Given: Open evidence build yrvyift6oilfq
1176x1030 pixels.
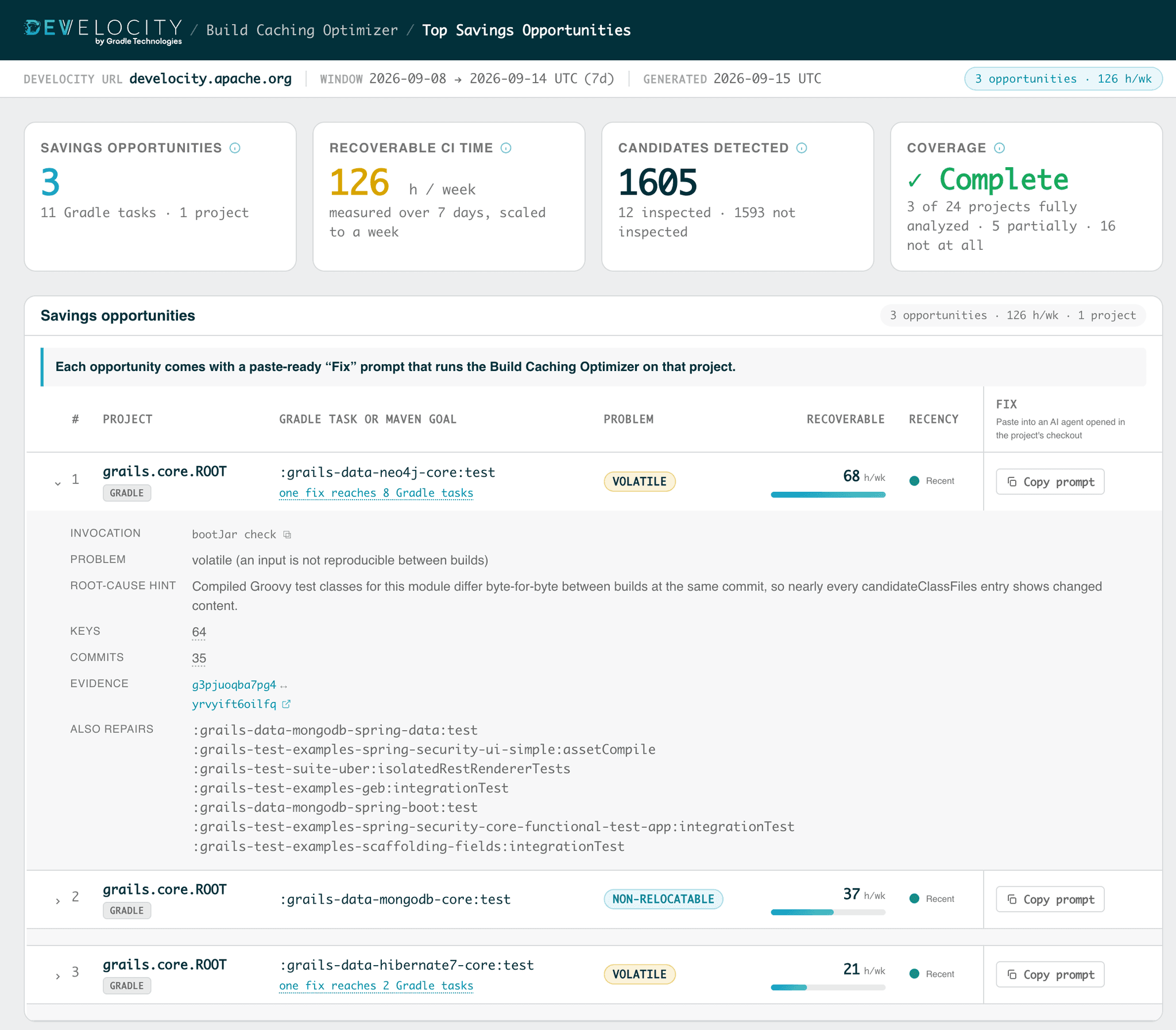Looking at the screenshot, I should click(x=234, y=704).
